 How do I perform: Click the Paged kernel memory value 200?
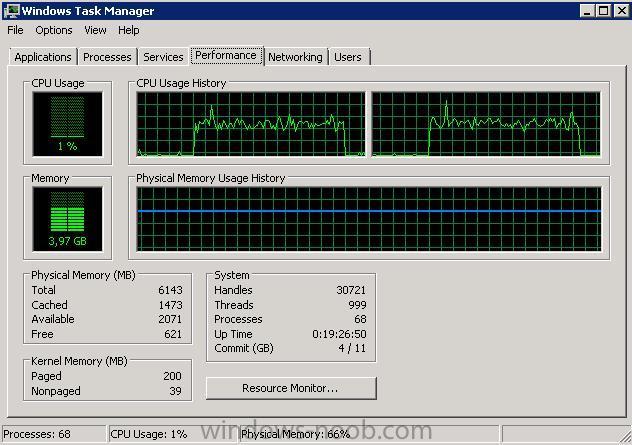(x=172, y=376)
